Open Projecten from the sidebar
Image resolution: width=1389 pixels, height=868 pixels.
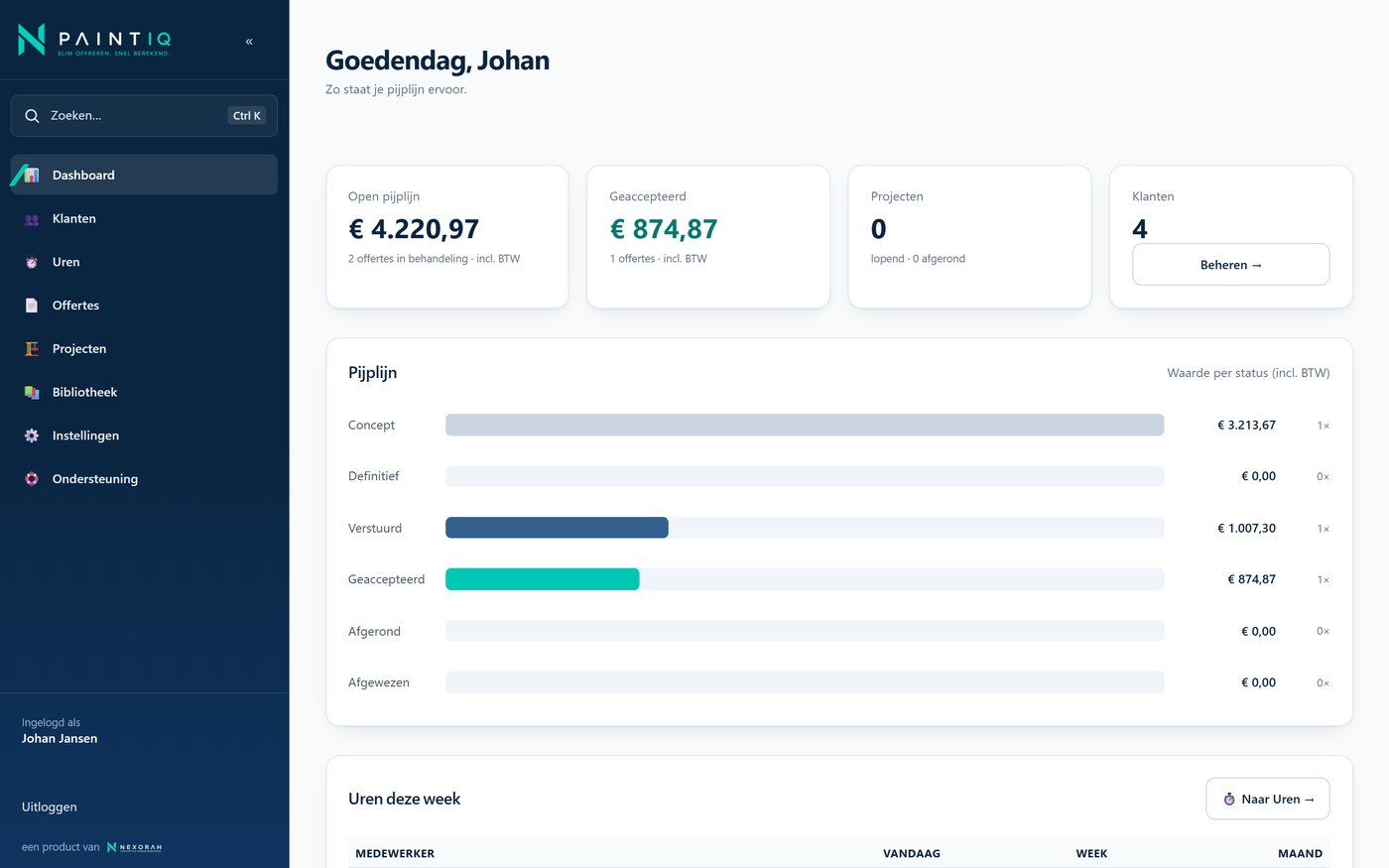[144, 349]
